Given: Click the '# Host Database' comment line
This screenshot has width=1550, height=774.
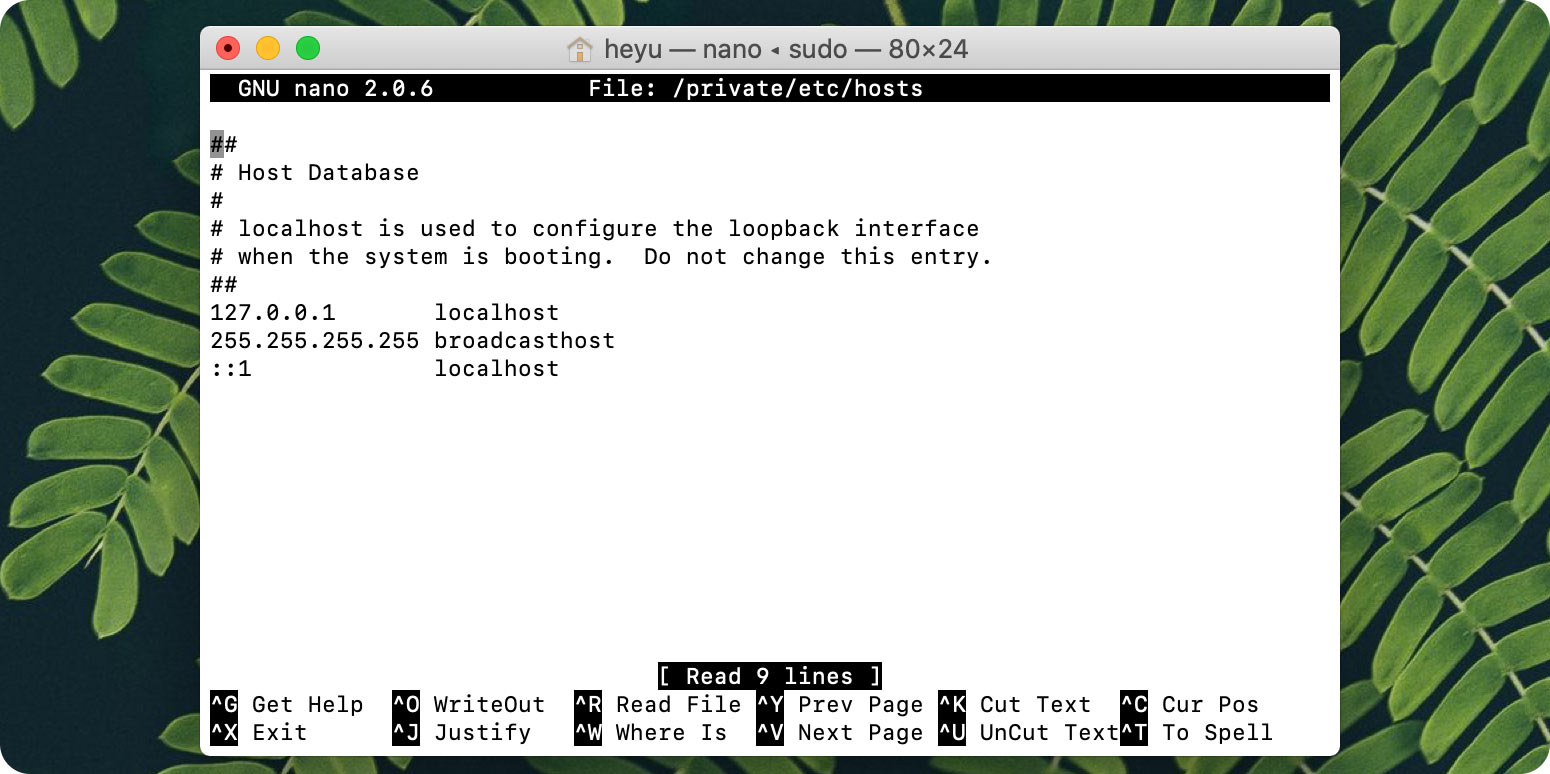Looking at the screenshot, I should click(x=314, y=172).
